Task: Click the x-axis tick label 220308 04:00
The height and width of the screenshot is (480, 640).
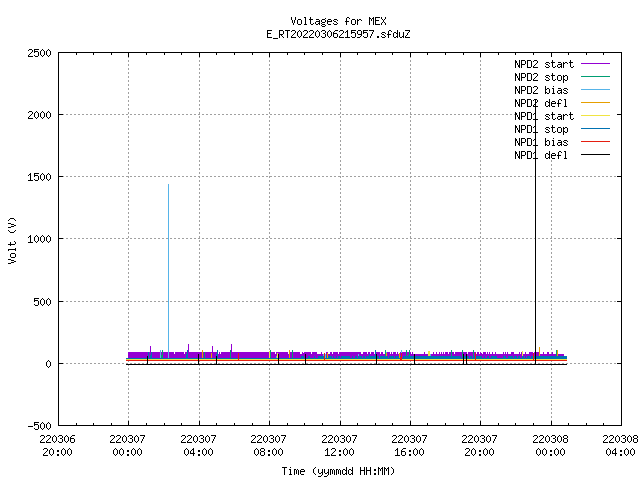Action: click(x=620, y=446)
